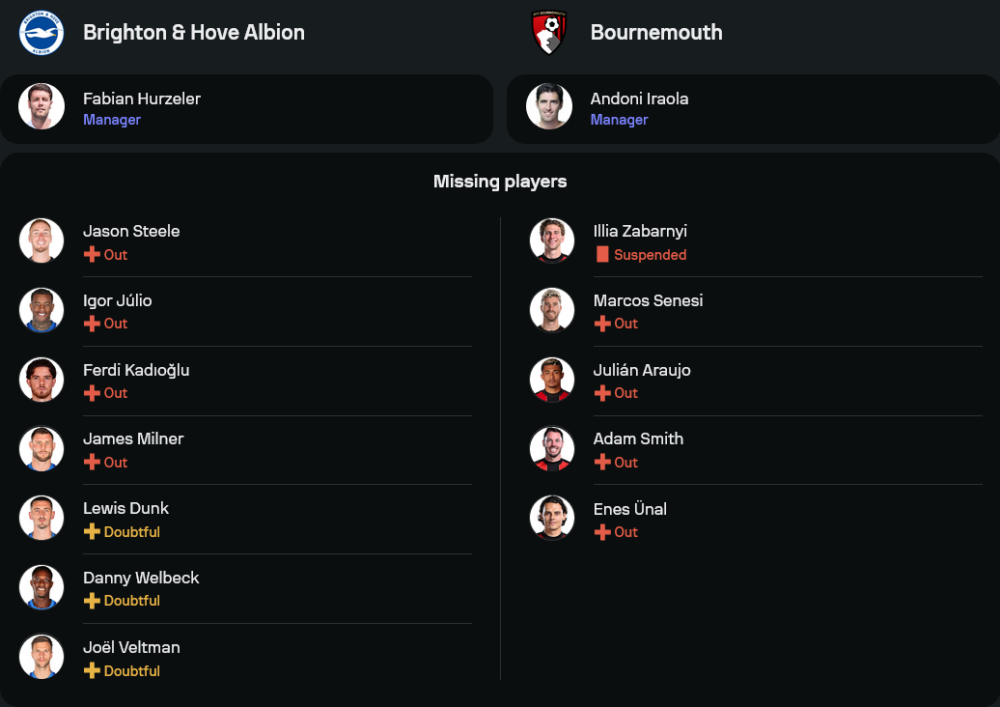Open Fabian Hurzeler manager profile photo
This screenshot has height=707, width=1000.
(41, 107)
